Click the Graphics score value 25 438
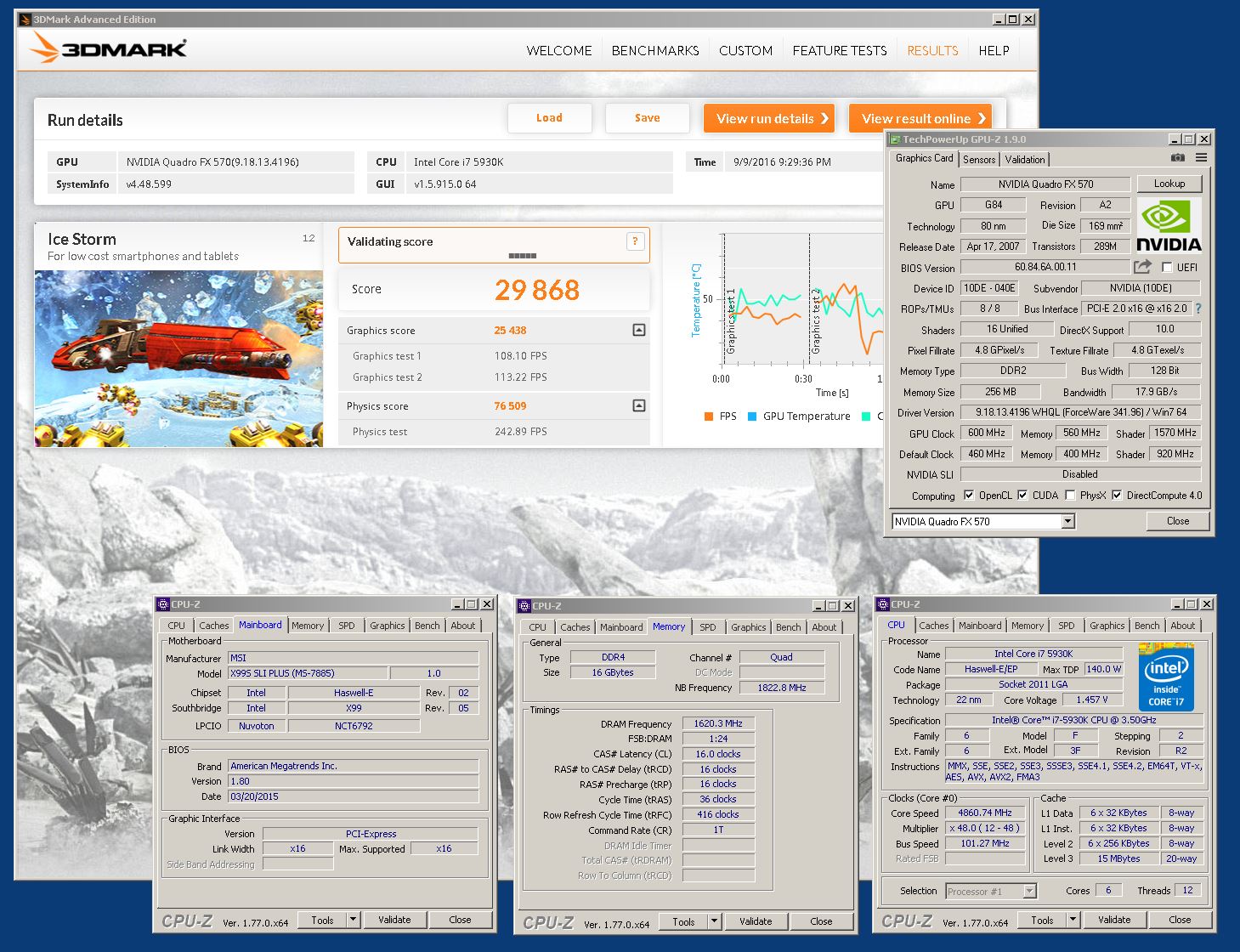 (x=510, y=331)
